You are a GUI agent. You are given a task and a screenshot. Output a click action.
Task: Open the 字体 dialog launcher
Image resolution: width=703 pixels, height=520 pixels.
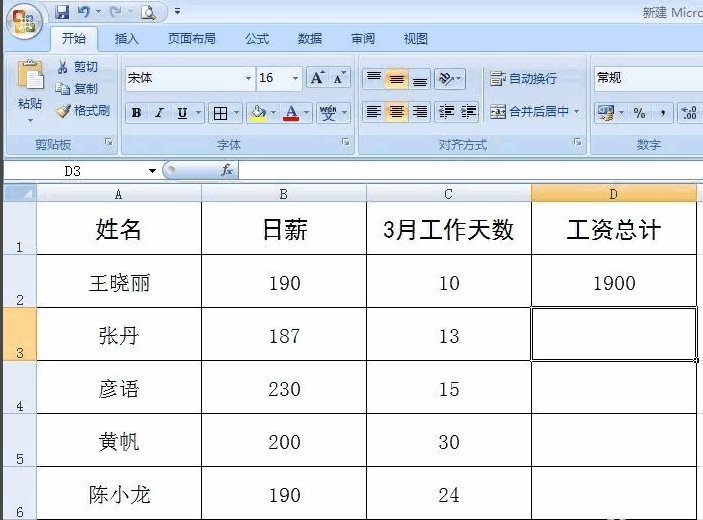coord(345,142)
